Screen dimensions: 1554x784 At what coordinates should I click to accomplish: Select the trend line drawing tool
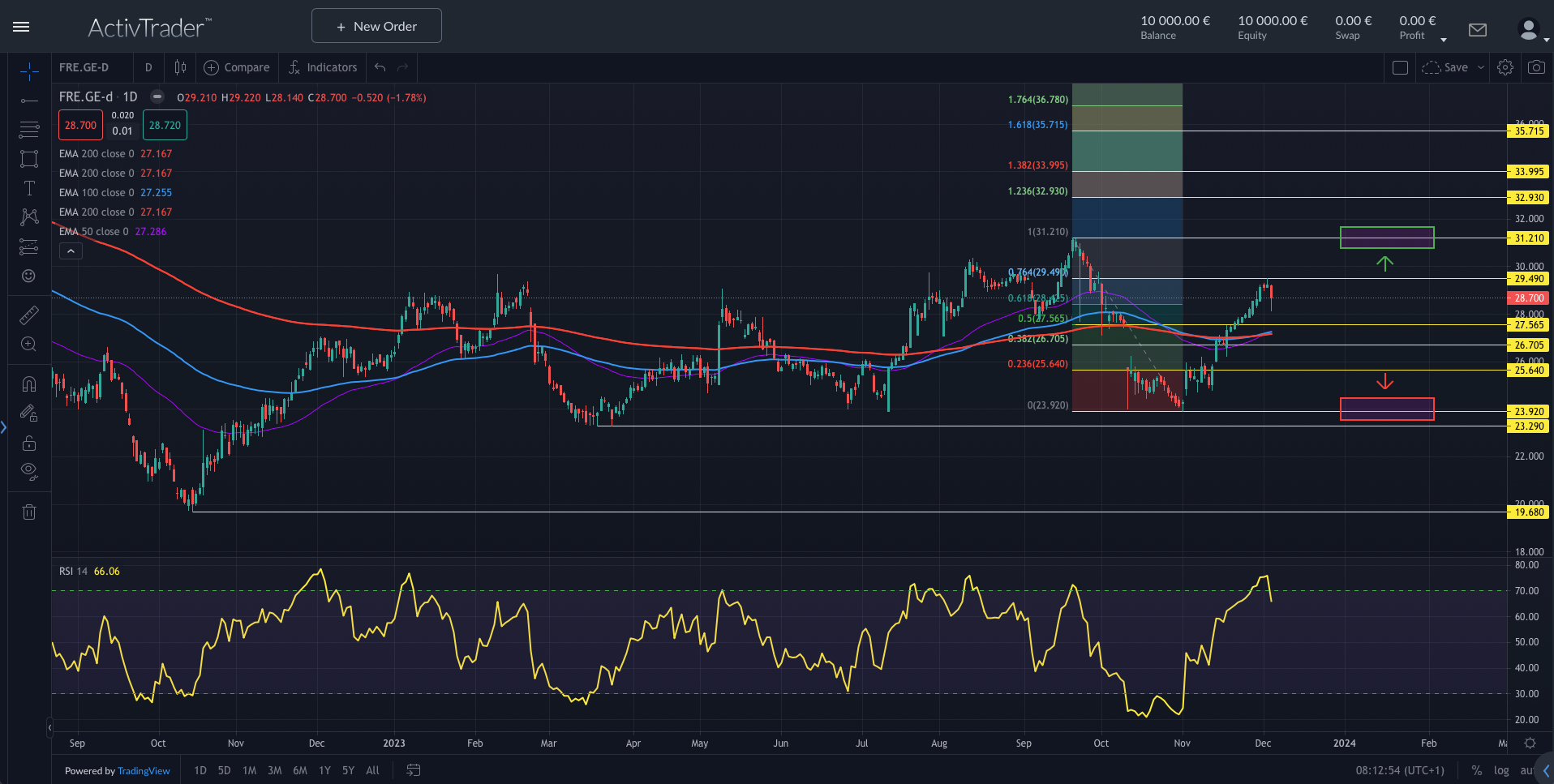pyautogui.click(x=29, y=101)
